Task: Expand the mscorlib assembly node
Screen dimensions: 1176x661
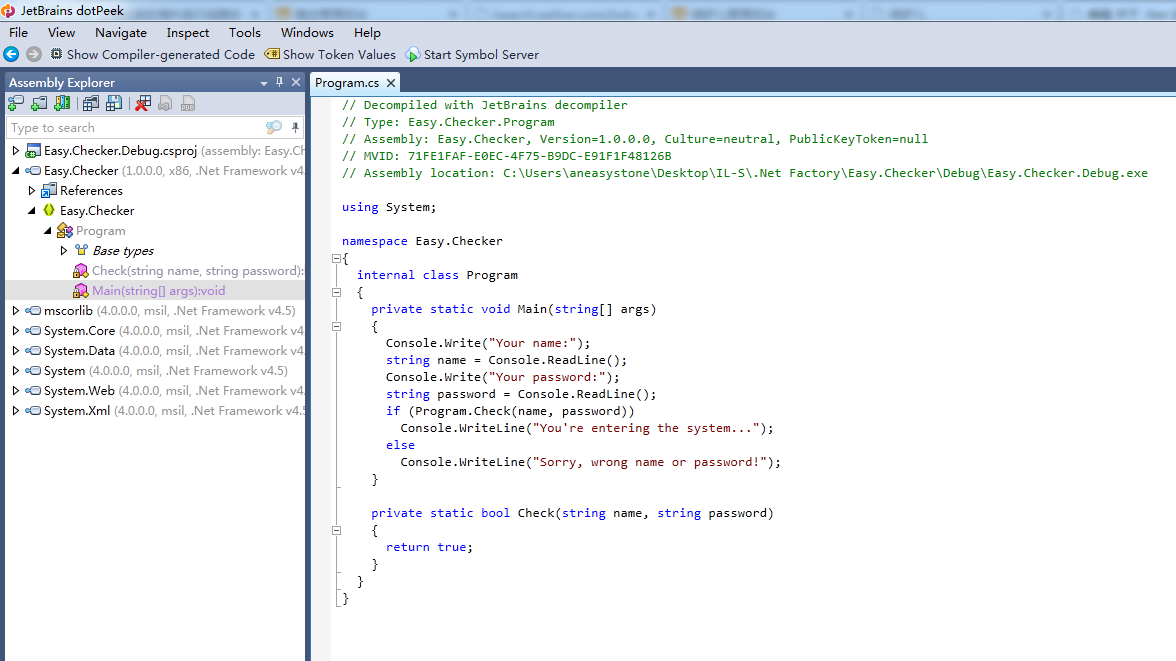Action: pyautogui.click(x=16, y=311)
